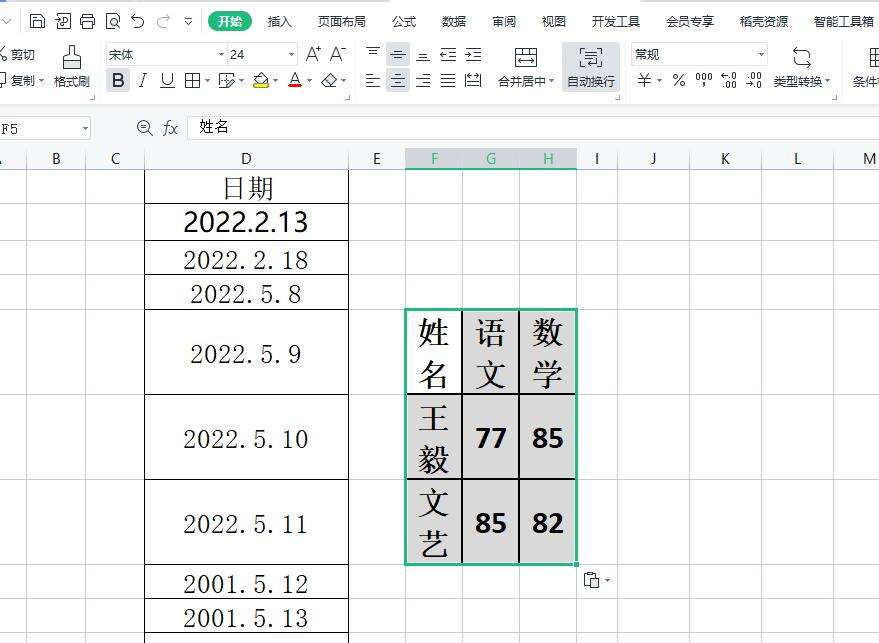This screenshot has height=643, width=879.
Task: Increase font size with A+ icon
Action: click(x=313, y=54)
